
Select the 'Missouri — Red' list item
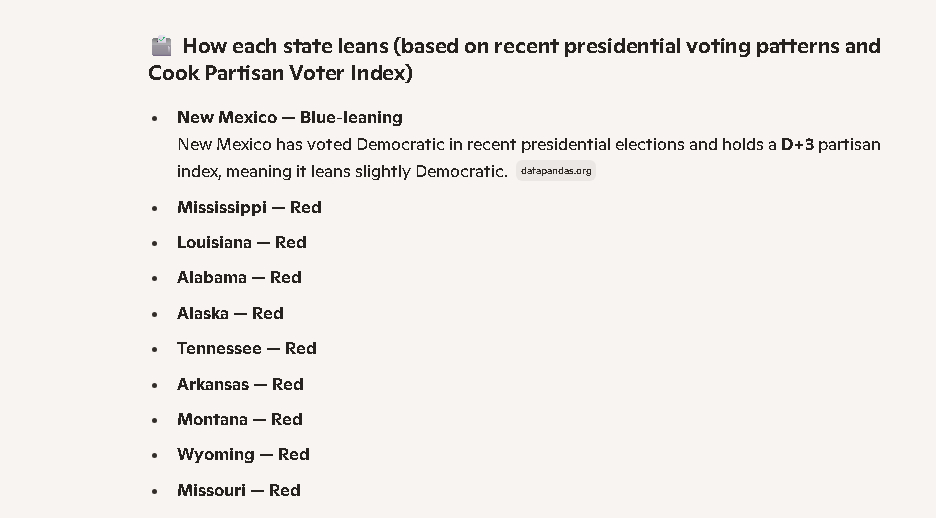tap(238, 490)
